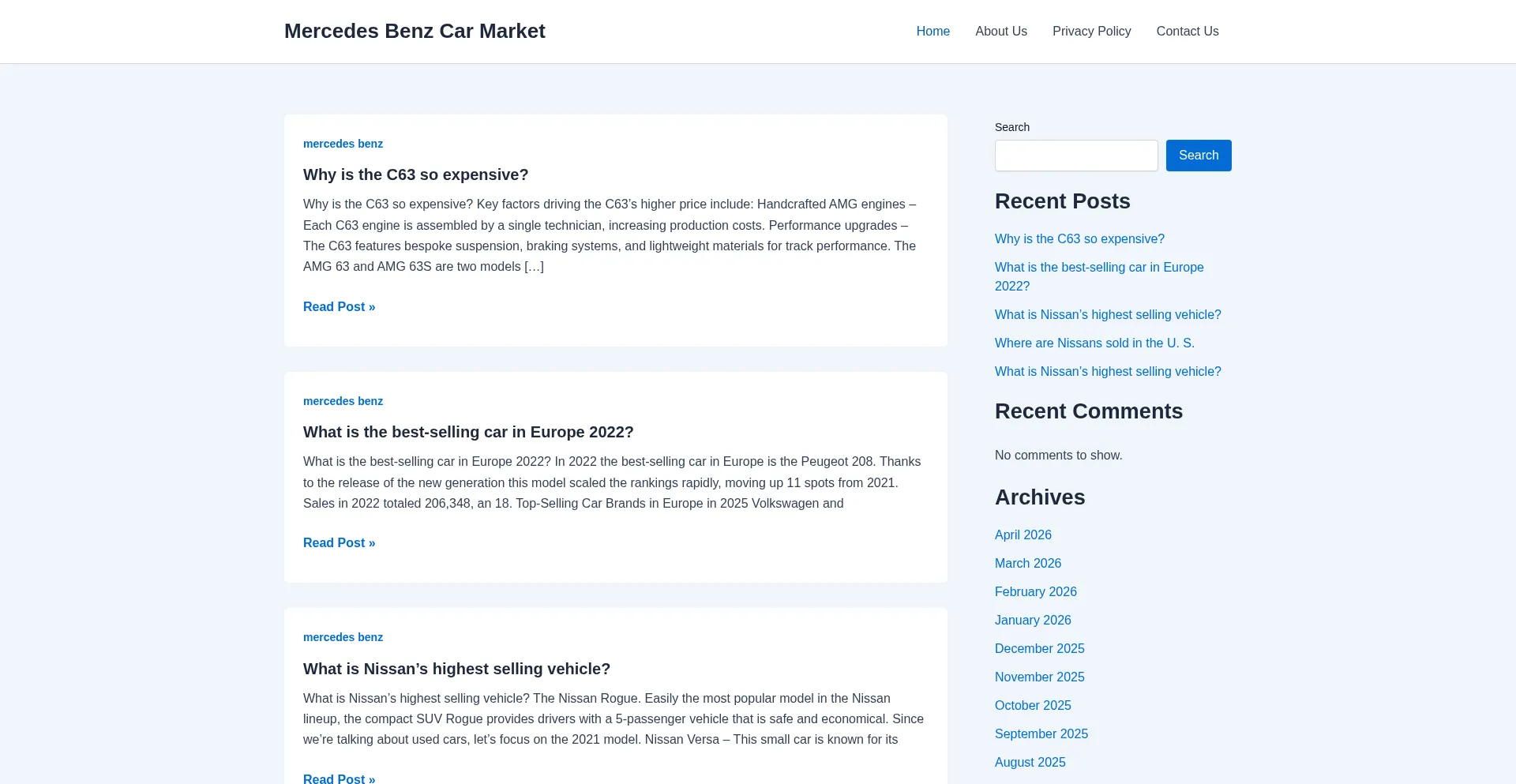Open recent post 'Where are Nissans sold in the U. S.'
The width and height of the screenshot is (1516, 784).
[1094, 343]
